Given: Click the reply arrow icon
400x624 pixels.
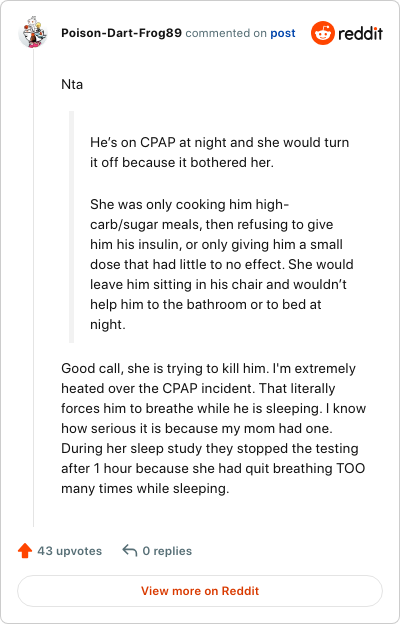Looking at the screenshot, I should pyautogui.click(x=130, y=551).
